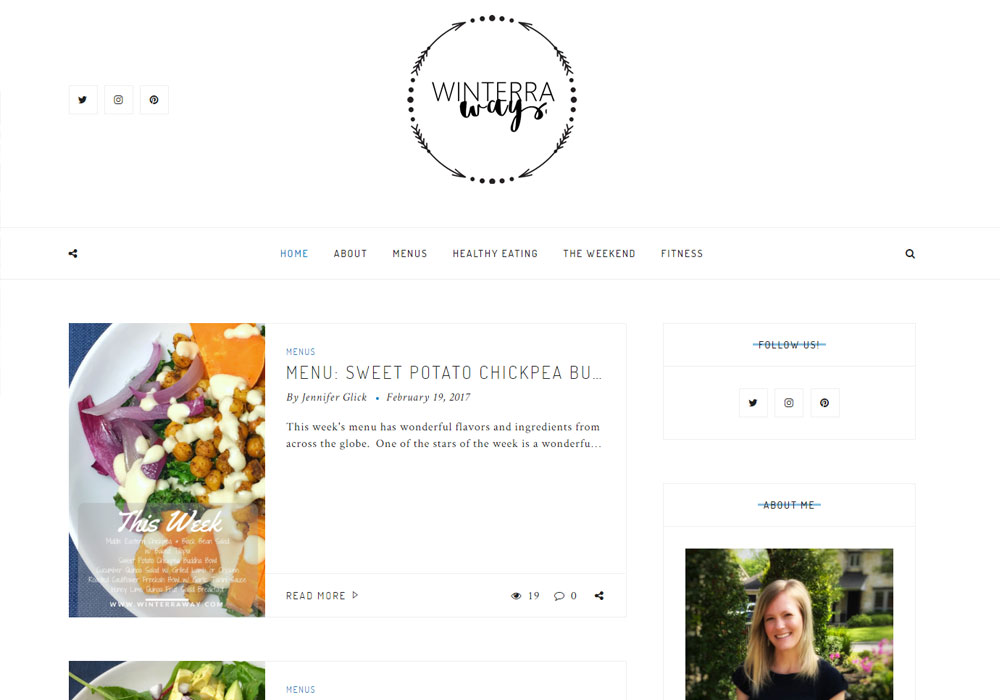Click the share icon in navigation bar

point(73,254)
